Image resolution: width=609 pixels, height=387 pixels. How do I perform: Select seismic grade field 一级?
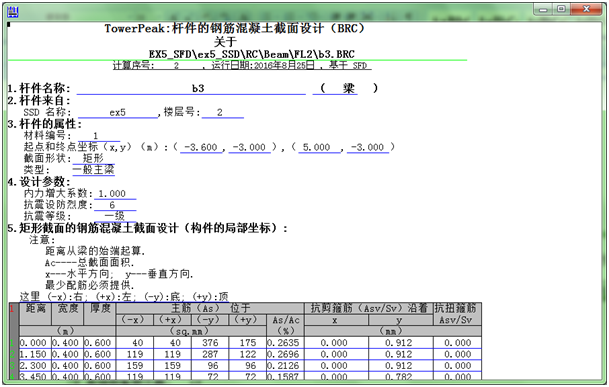pos(115,216)
